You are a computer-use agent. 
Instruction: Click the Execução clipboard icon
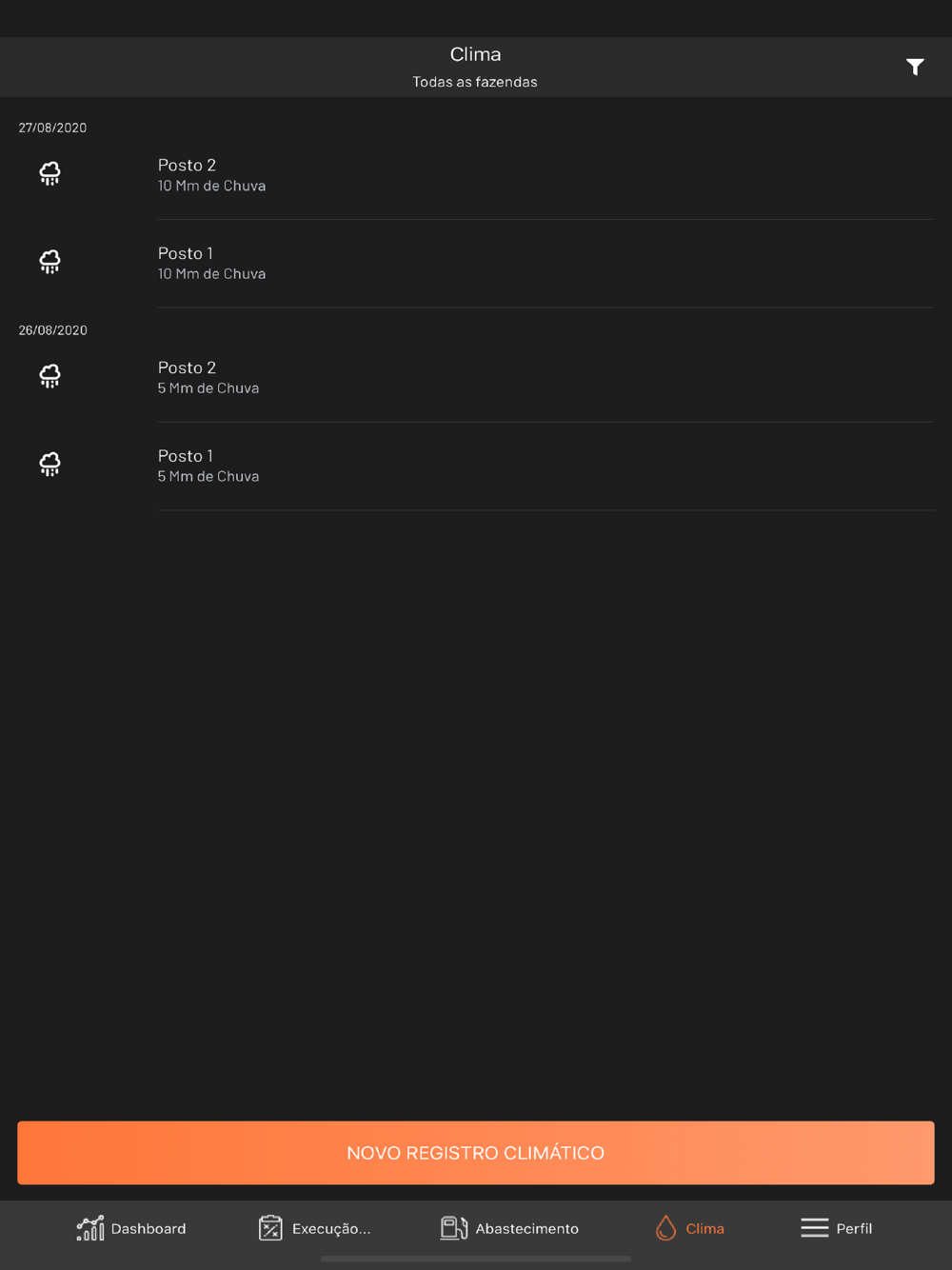click(270, 1228)
